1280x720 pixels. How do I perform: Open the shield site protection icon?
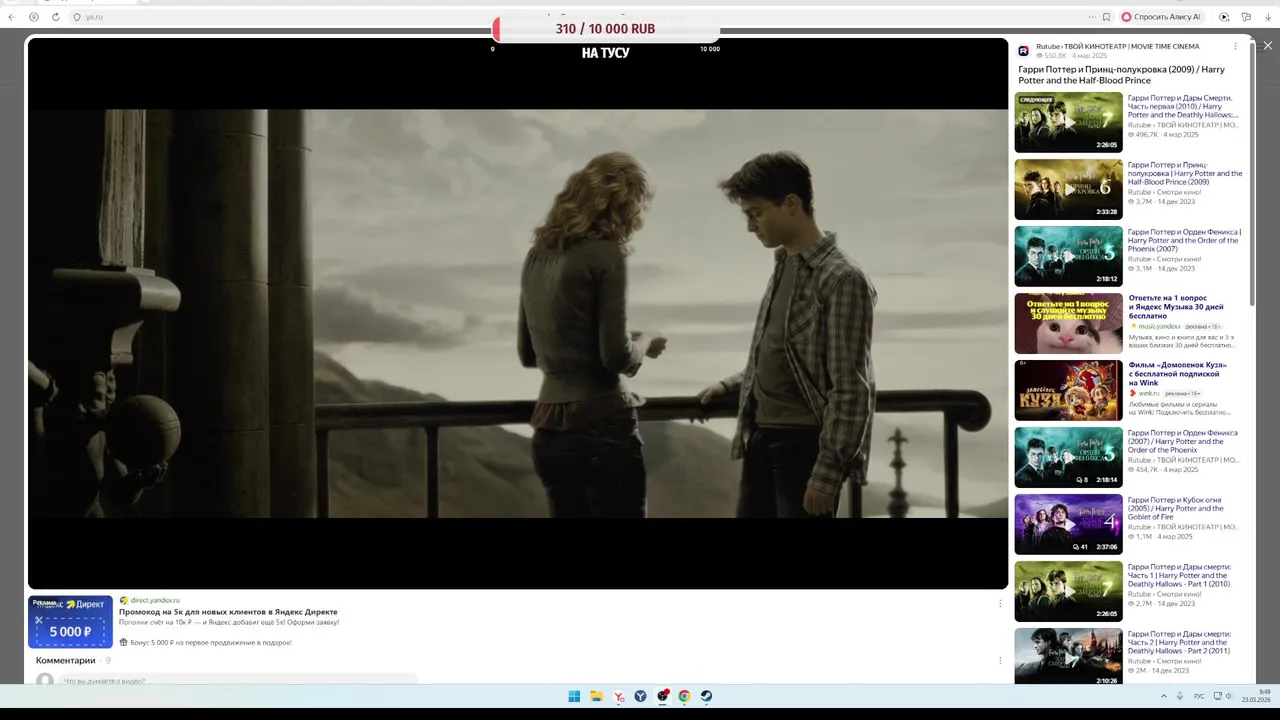pos(77,17)
